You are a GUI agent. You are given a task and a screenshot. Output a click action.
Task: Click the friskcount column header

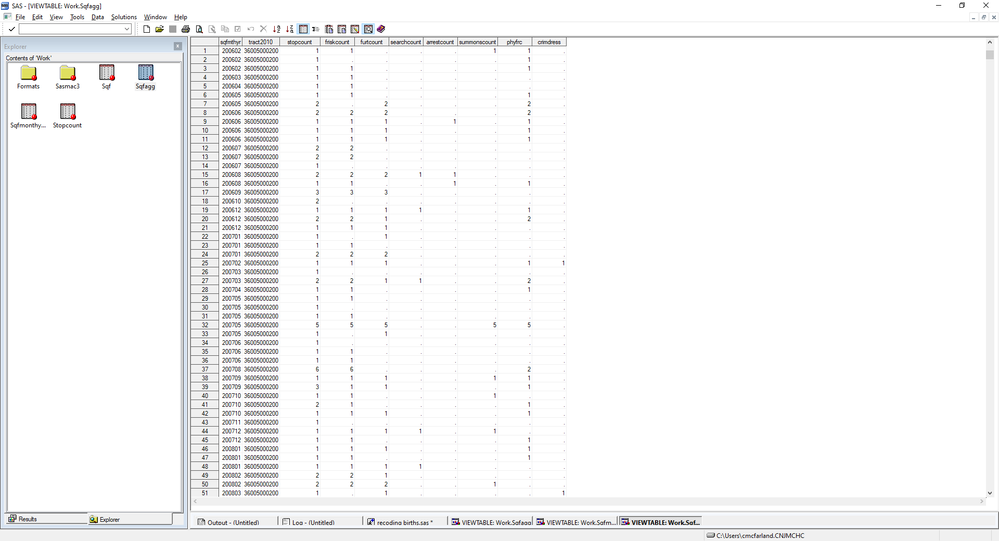tap(337, 42)
